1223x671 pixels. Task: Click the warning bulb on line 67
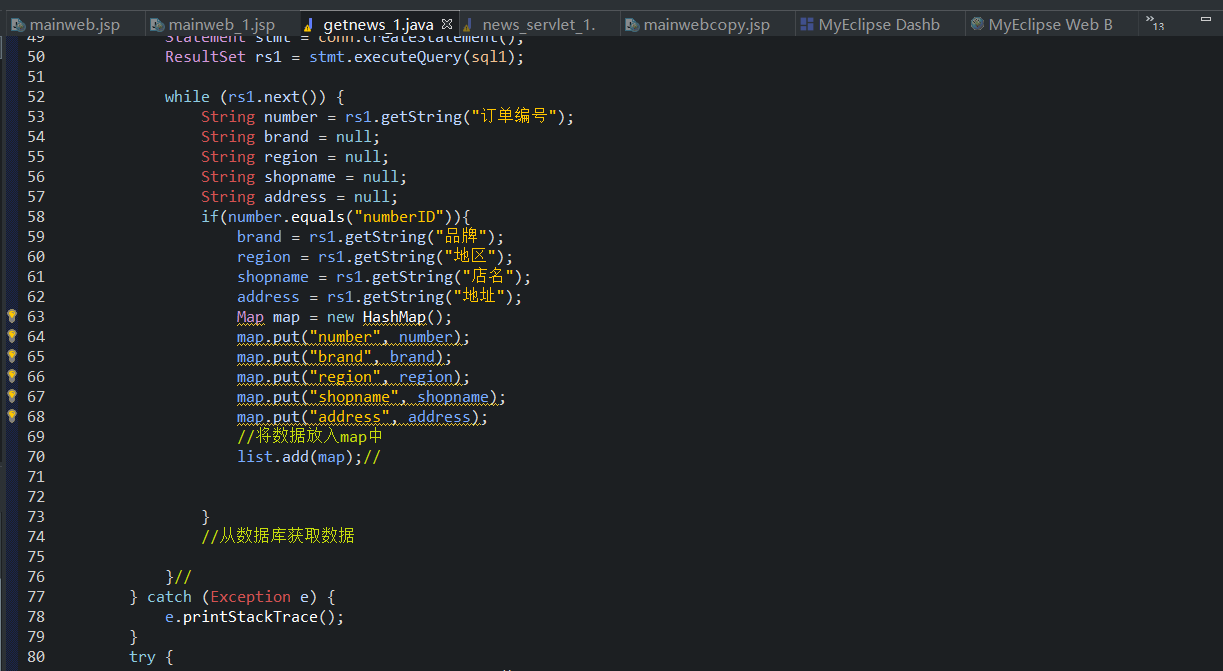click(12, 396)
